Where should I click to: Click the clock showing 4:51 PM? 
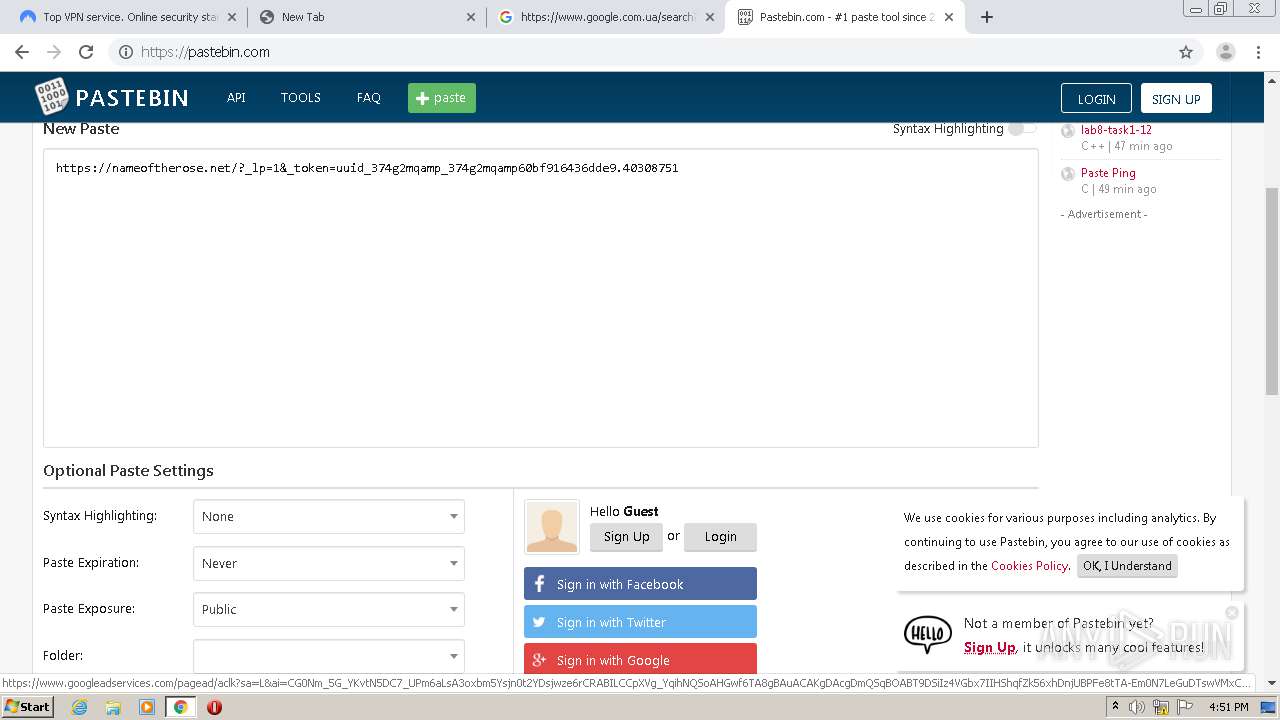click(x=1228, y=707)
